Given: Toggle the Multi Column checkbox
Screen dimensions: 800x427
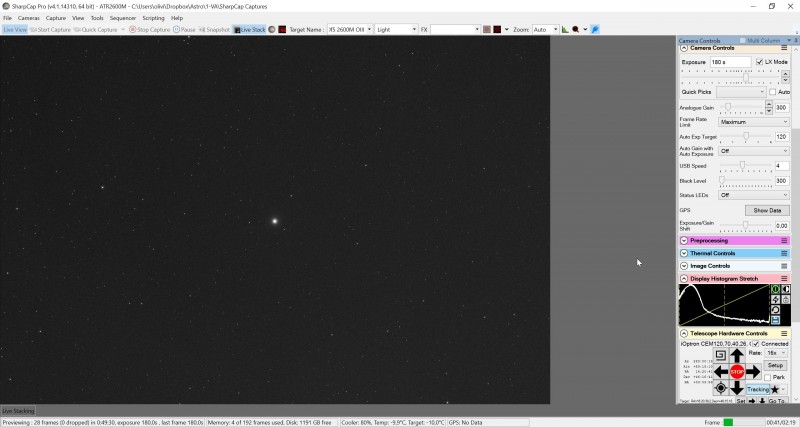Looking at the screenshot, I should [743, 40].
